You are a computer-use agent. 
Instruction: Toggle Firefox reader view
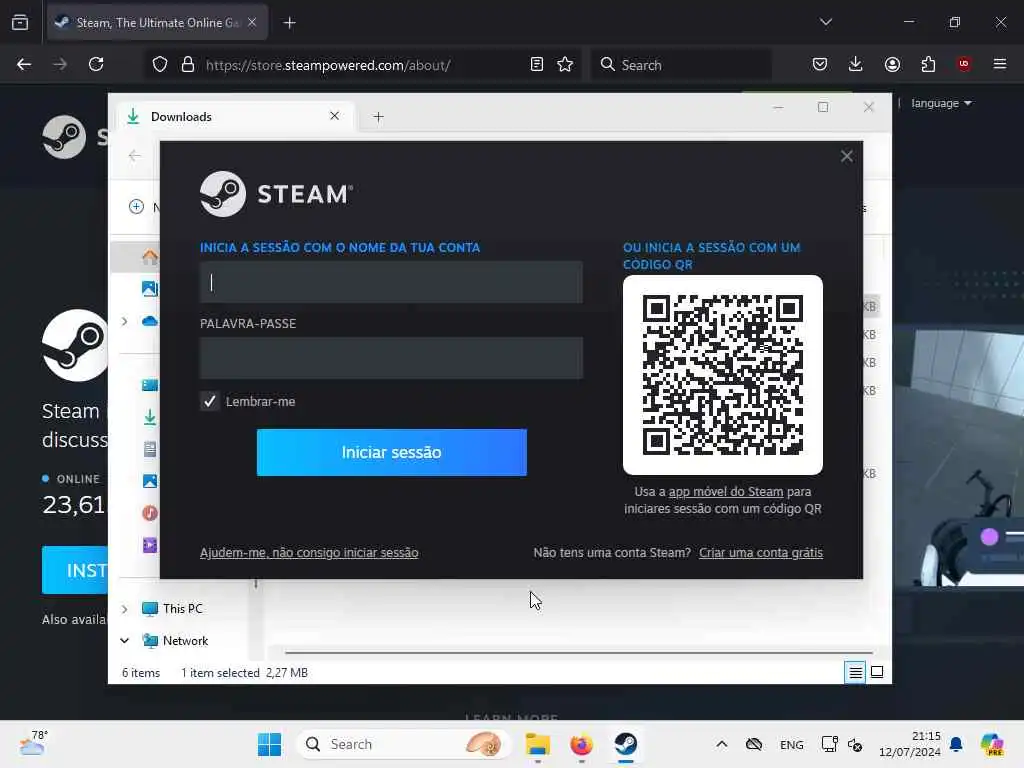(x=537, y=64)
